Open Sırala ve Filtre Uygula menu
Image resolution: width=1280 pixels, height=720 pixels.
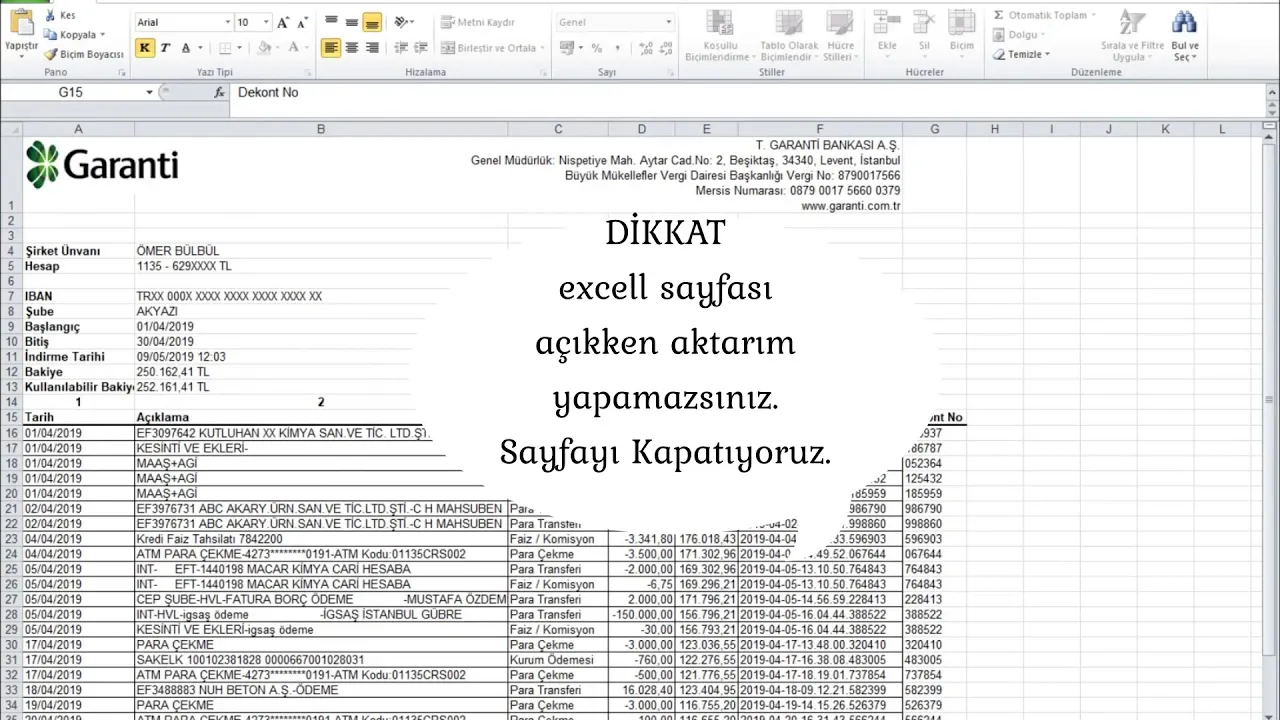pyautogui.click(x=1132, y=36)
